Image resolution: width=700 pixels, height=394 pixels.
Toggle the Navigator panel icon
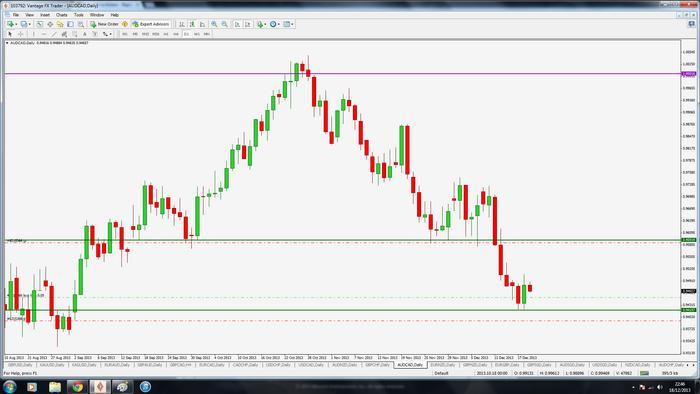click(x=60, y=24)
